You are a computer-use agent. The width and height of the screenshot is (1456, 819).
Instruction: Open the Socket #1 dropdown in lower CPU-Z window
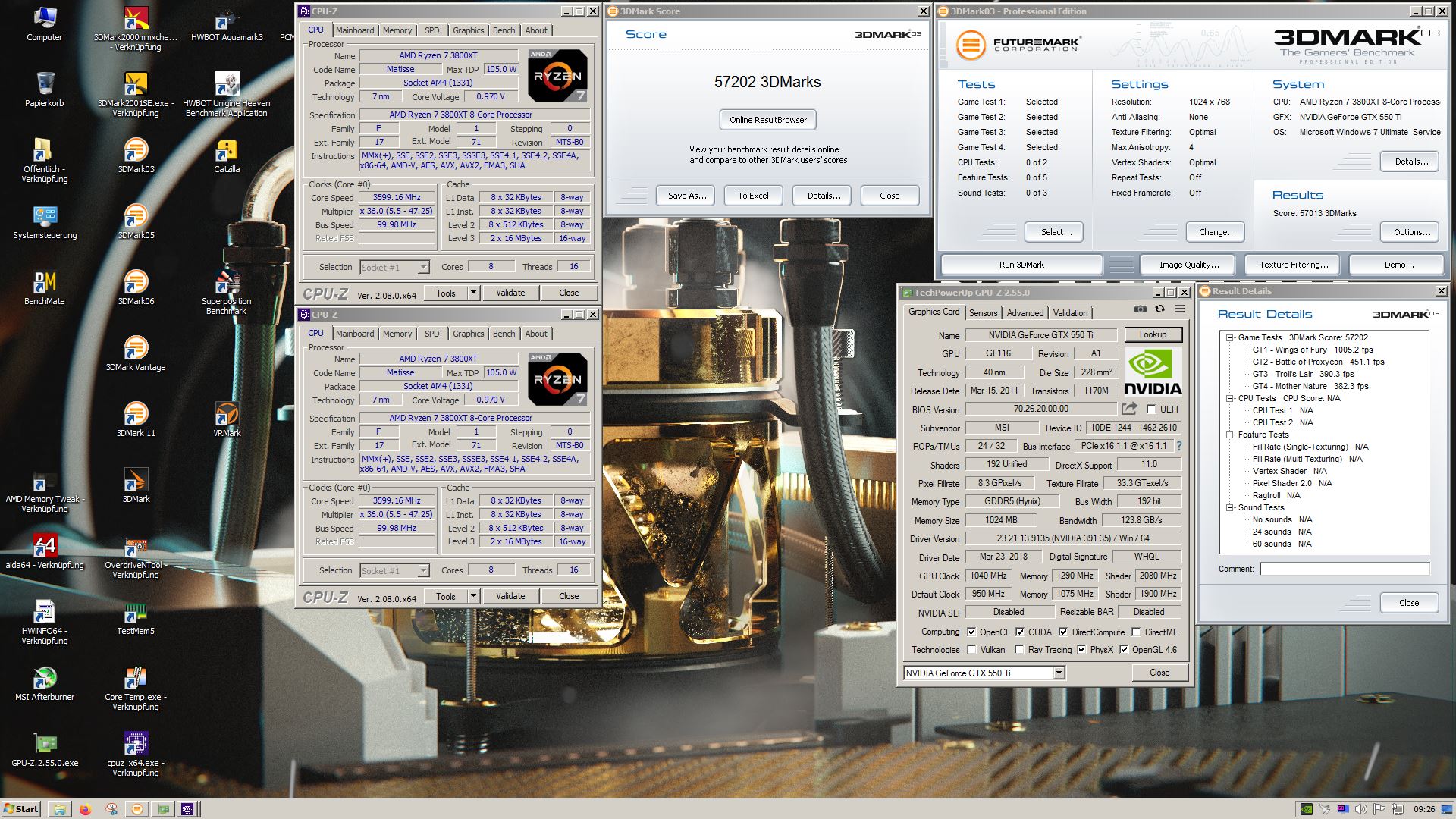[x=395, y=570]
